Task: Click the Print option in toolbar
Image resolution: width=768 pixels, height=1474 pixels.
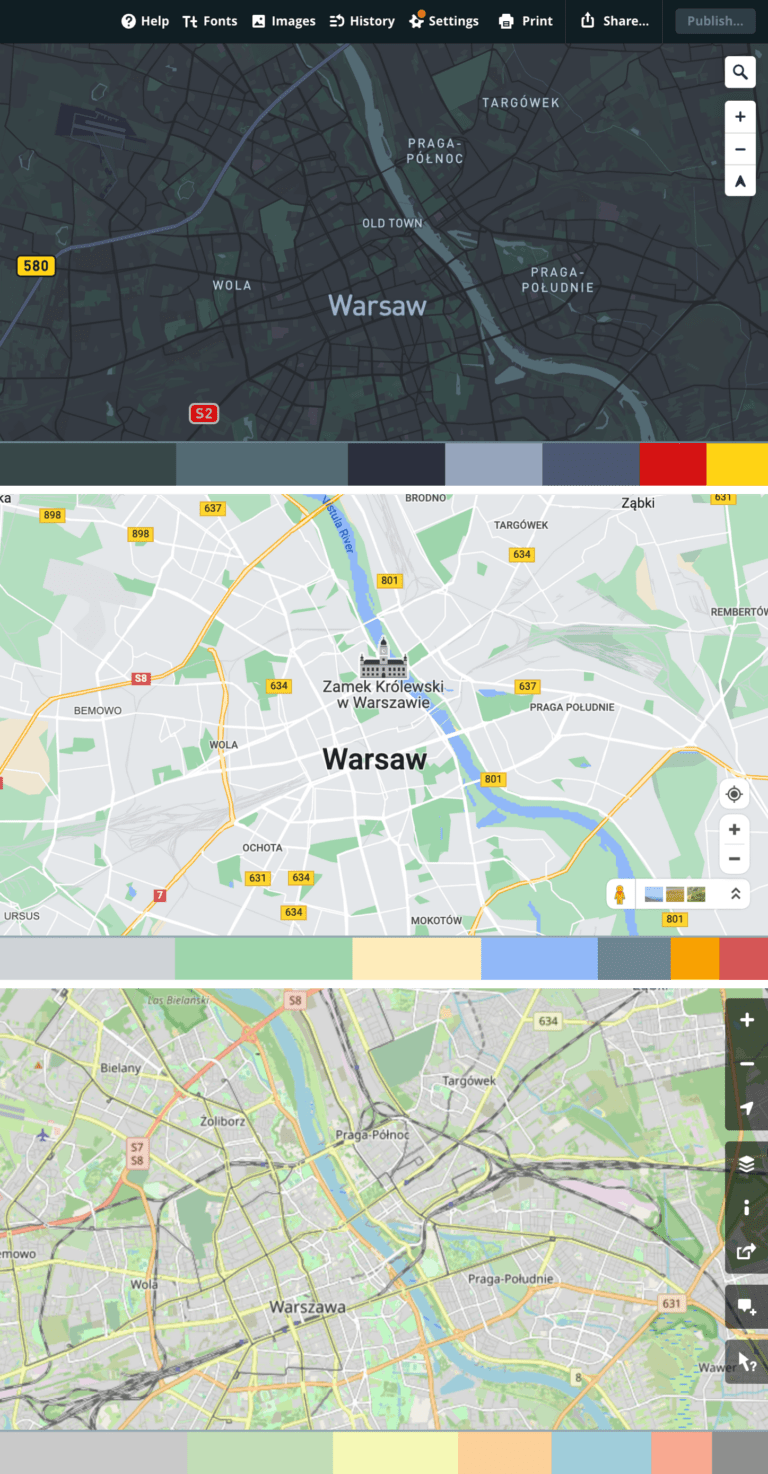Action: [525, 21]
